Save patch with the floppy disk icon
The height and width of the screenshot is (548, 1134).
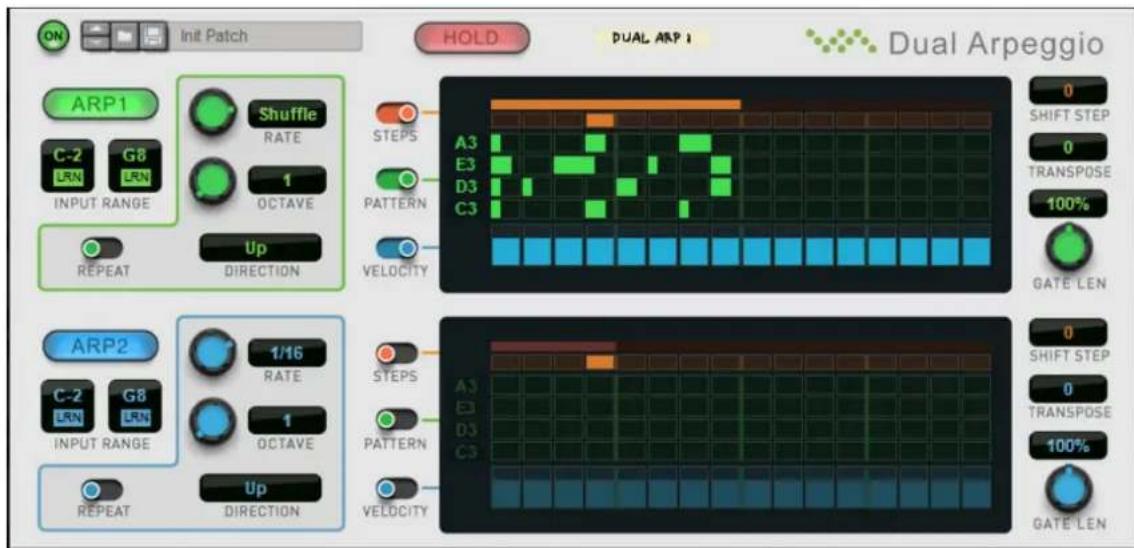coord(153,35)
